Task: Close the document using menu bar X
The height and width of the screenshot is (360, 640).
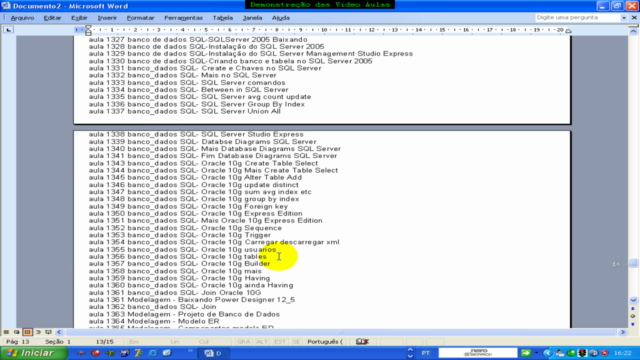Action: (x=634, y=18)
